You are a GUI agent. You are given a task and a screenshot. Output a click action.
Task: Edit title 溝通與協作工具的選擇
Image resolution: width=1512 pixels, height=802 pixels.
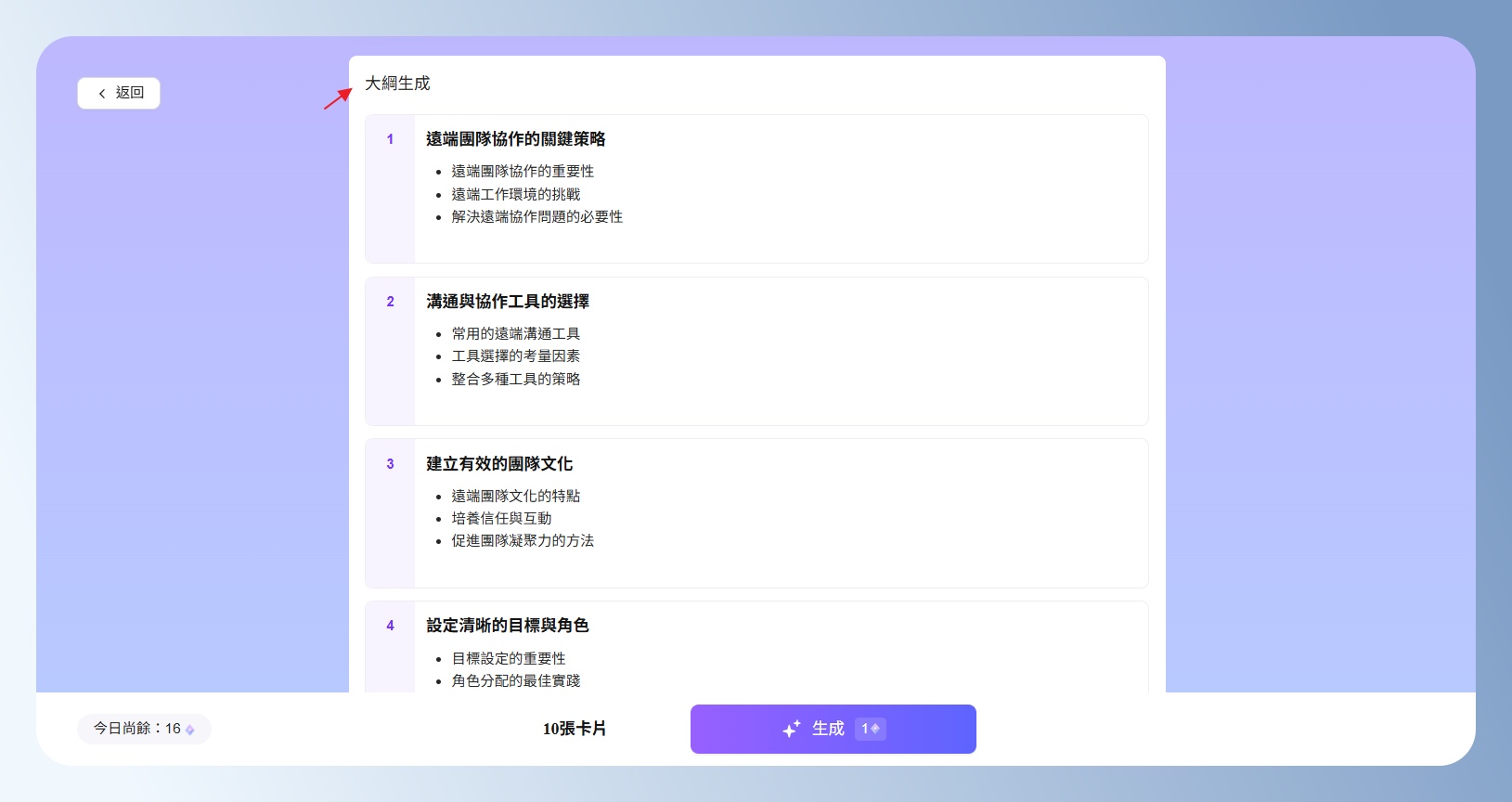[x=507, y=302]
